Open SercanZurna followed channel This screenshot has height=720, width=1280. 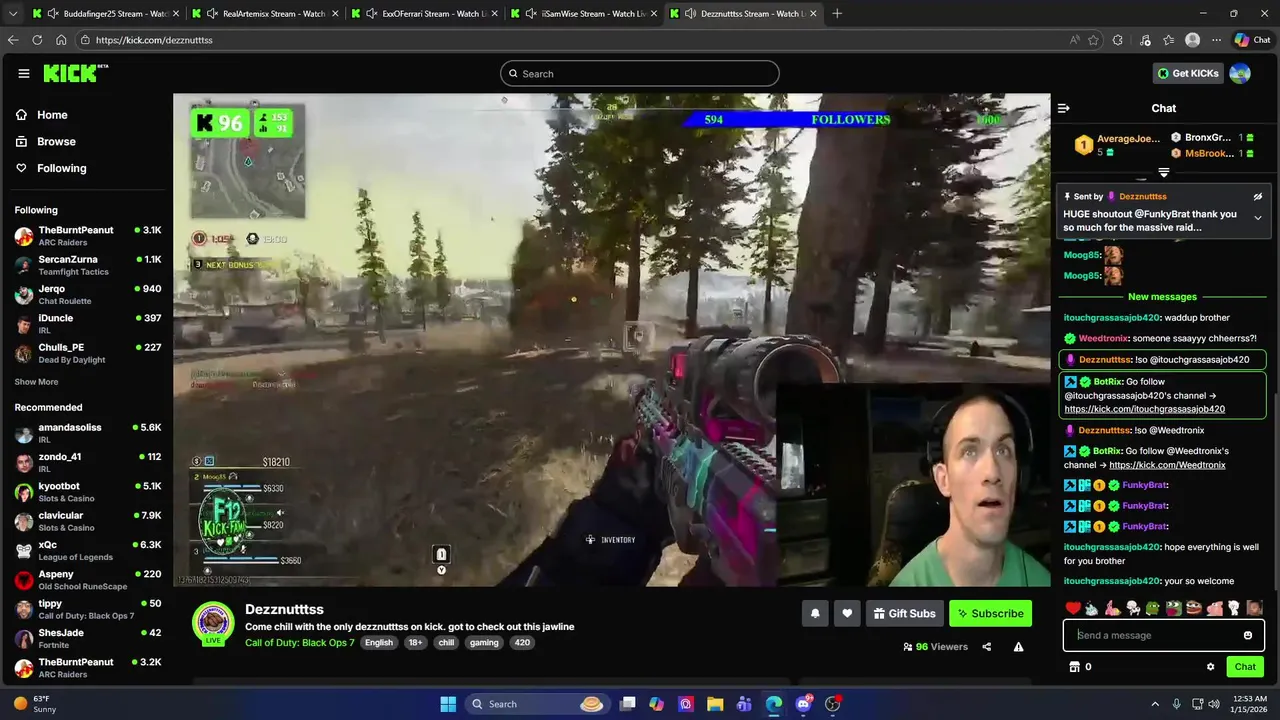[88, 265]
